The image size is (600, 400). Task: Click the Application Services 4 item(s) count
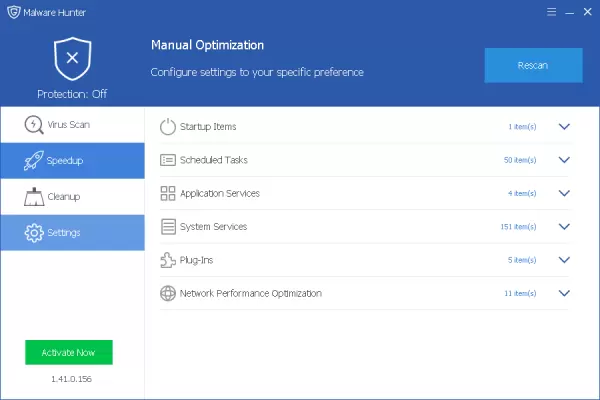coord(521,193)
